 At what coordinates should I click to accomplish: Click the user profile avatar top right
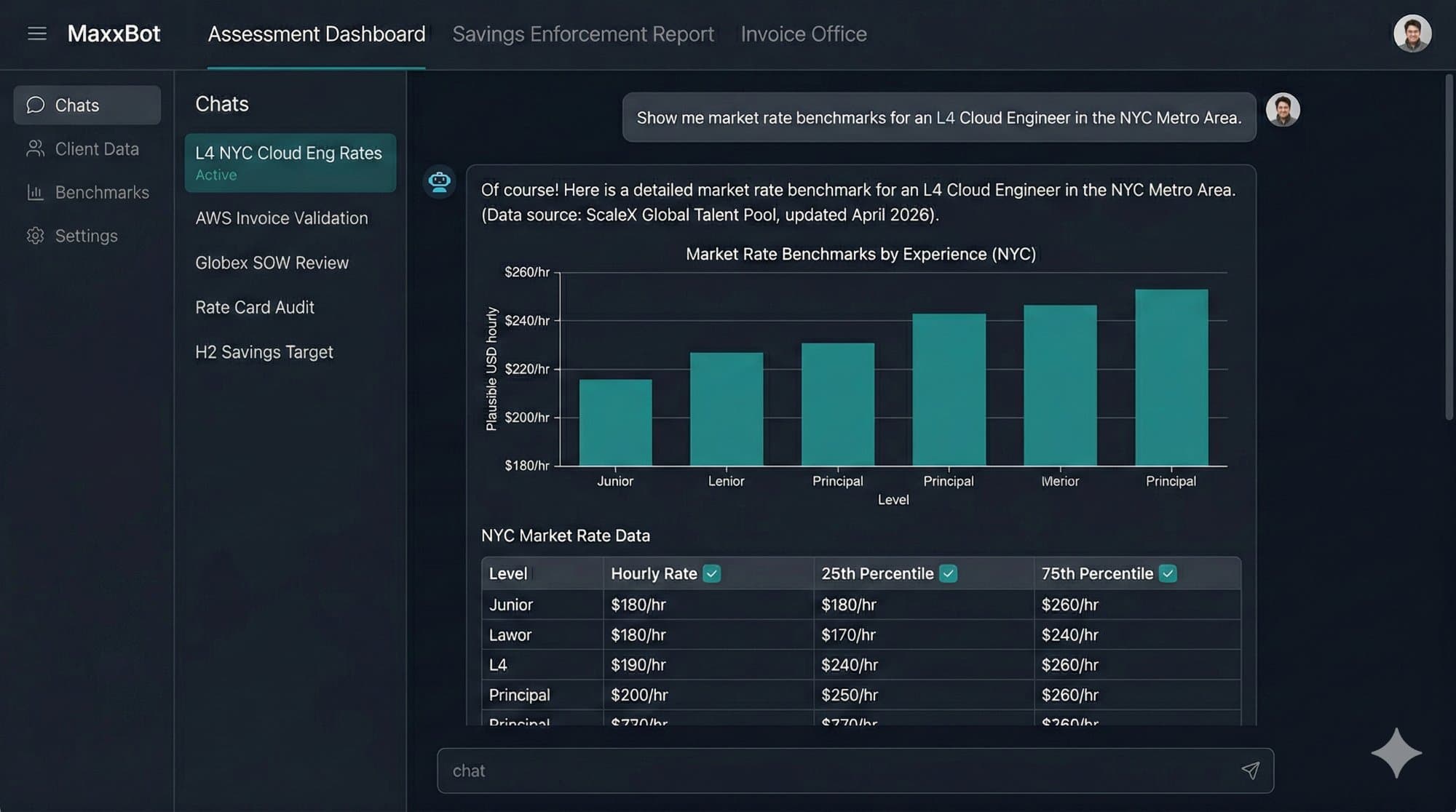1412,33
